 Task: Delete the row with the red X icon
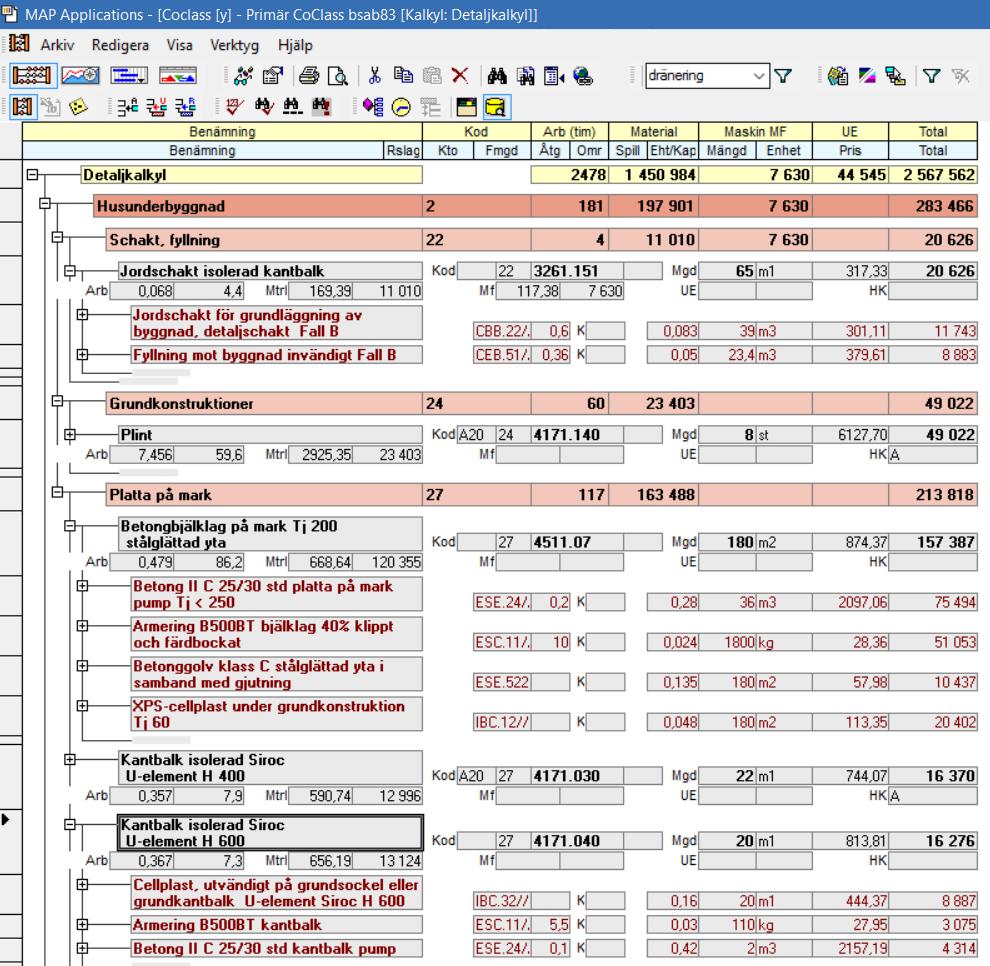coord(460,76)
